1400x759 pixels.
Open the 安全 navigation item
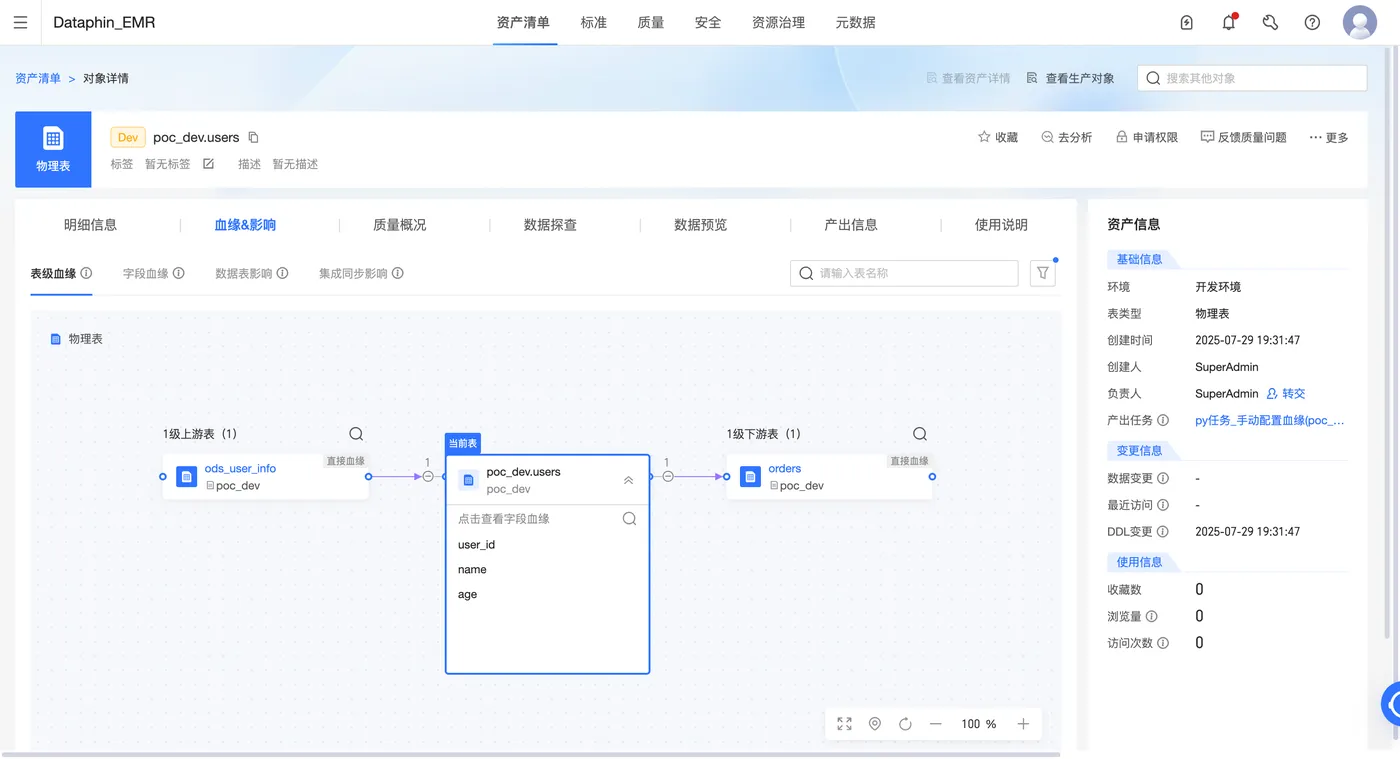(708, 22)
